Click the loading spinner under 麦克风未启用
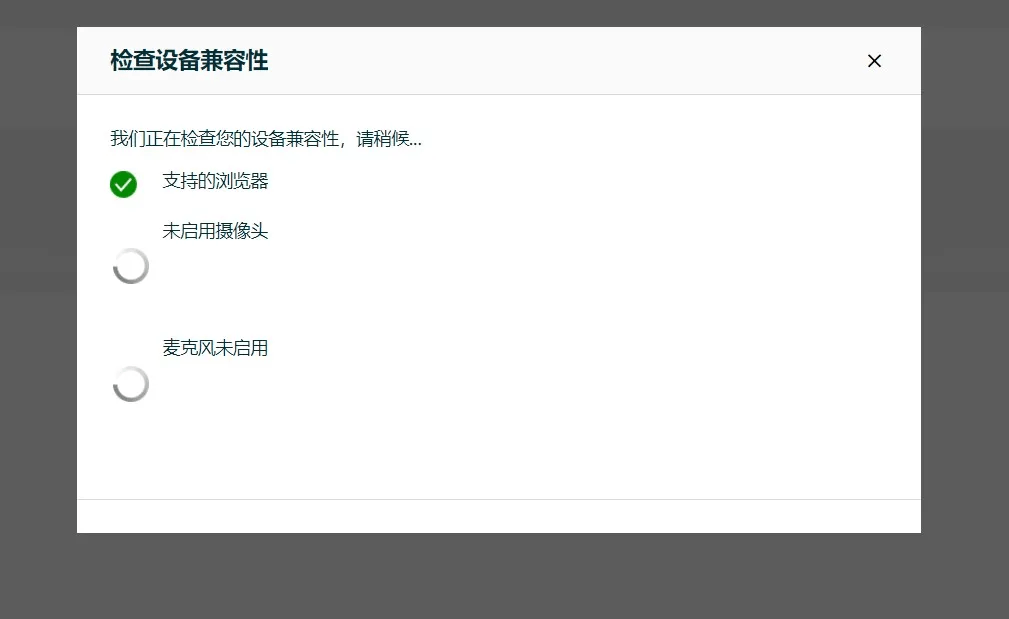Viewport: 1009px width, 619px height. (x=131, y=384)
